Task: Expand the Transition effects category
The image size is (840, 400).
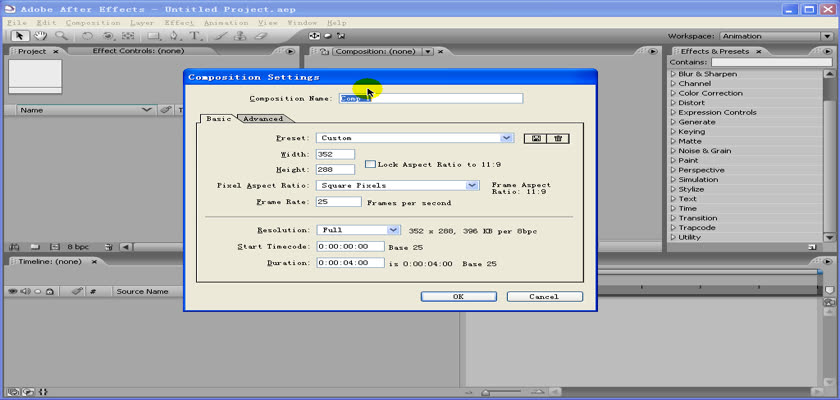Action: pyautogui.click(x=673, y=218)
